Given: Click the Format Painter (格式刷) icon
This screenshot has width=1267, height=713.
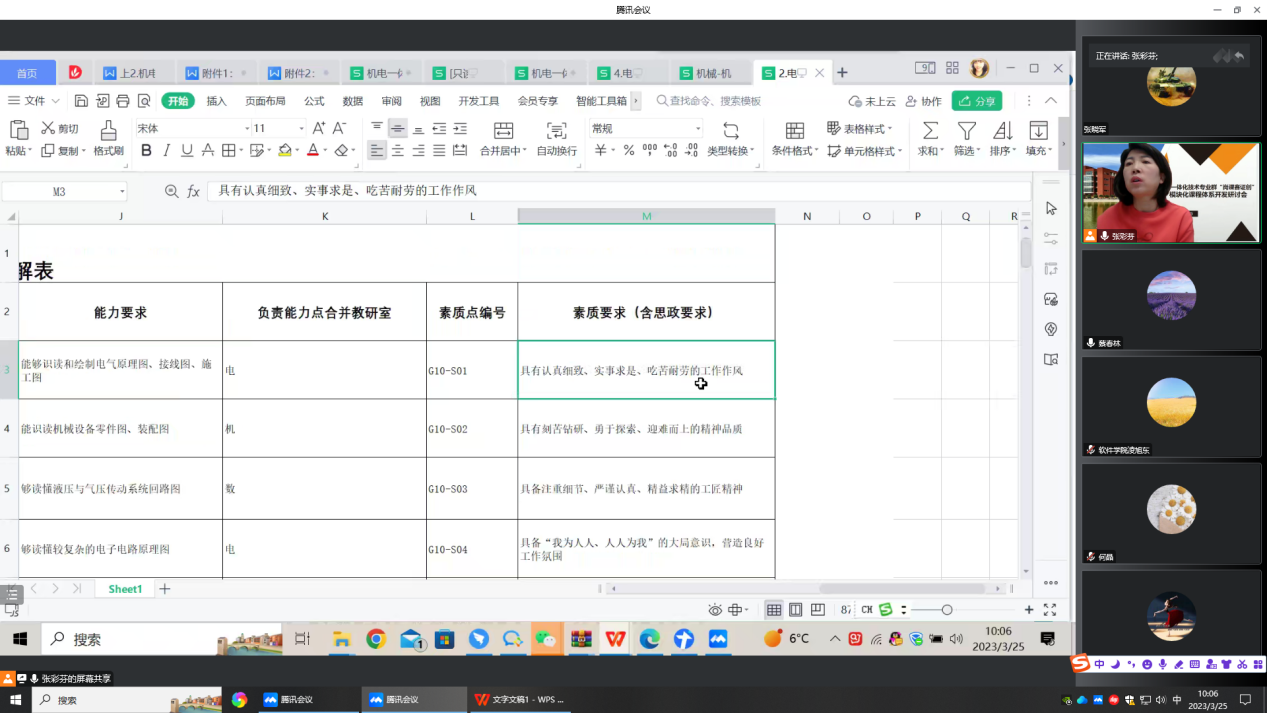Looking at the screenshot, I should 108,130.
